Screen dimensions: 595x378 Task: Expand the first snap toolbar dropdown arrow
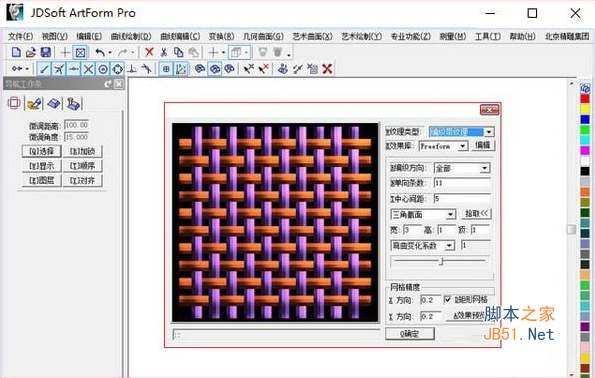pos(27,69)
